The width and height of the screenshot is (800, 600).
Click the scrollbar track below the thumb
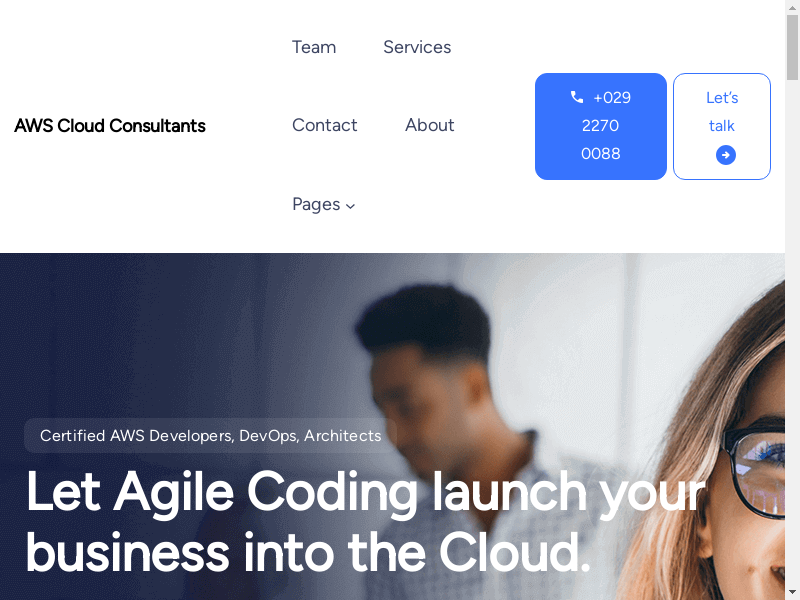[x=792, y=332]
